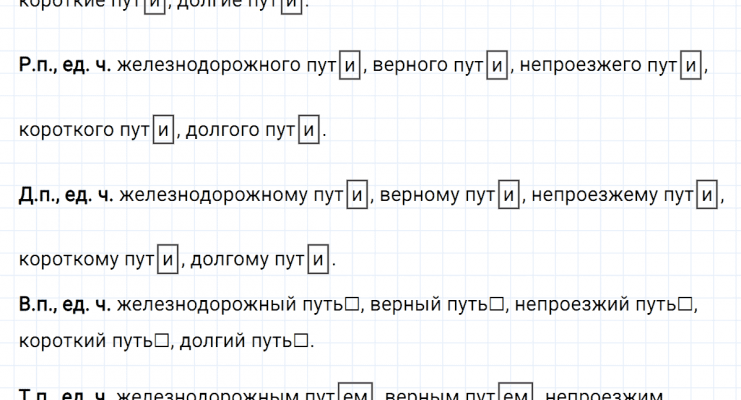Click the word "железнодорожному"

(x=210, y=196)
